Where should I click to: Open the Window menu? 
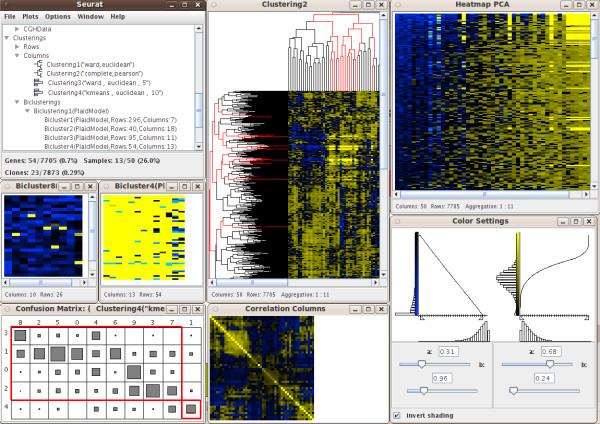point(91,16)
